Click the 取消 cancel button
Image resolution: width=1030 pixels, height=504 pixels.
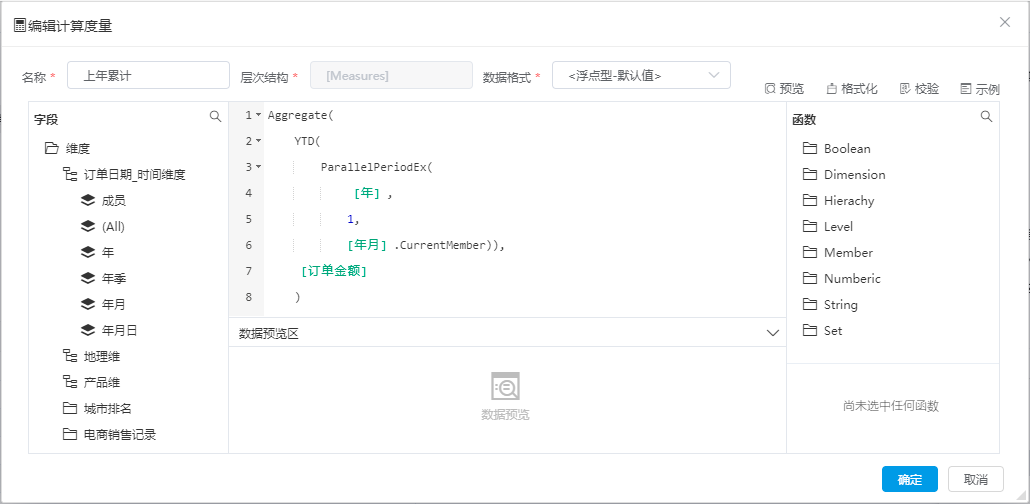pyautogui.click(x=976, y=479)
